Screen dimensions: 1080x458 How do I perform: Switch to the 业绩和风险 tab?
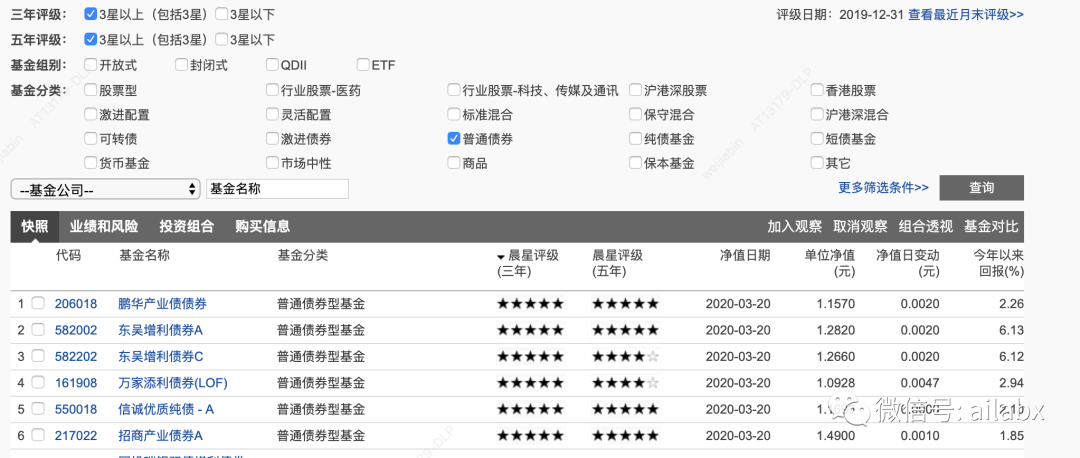pos(104,227)
